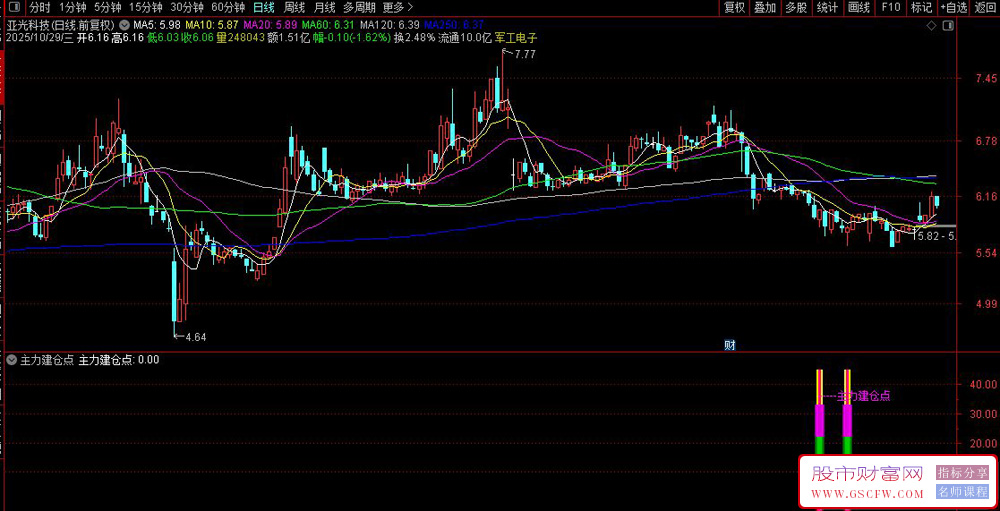Click the 指标分享 banner button

click(962, 472)
